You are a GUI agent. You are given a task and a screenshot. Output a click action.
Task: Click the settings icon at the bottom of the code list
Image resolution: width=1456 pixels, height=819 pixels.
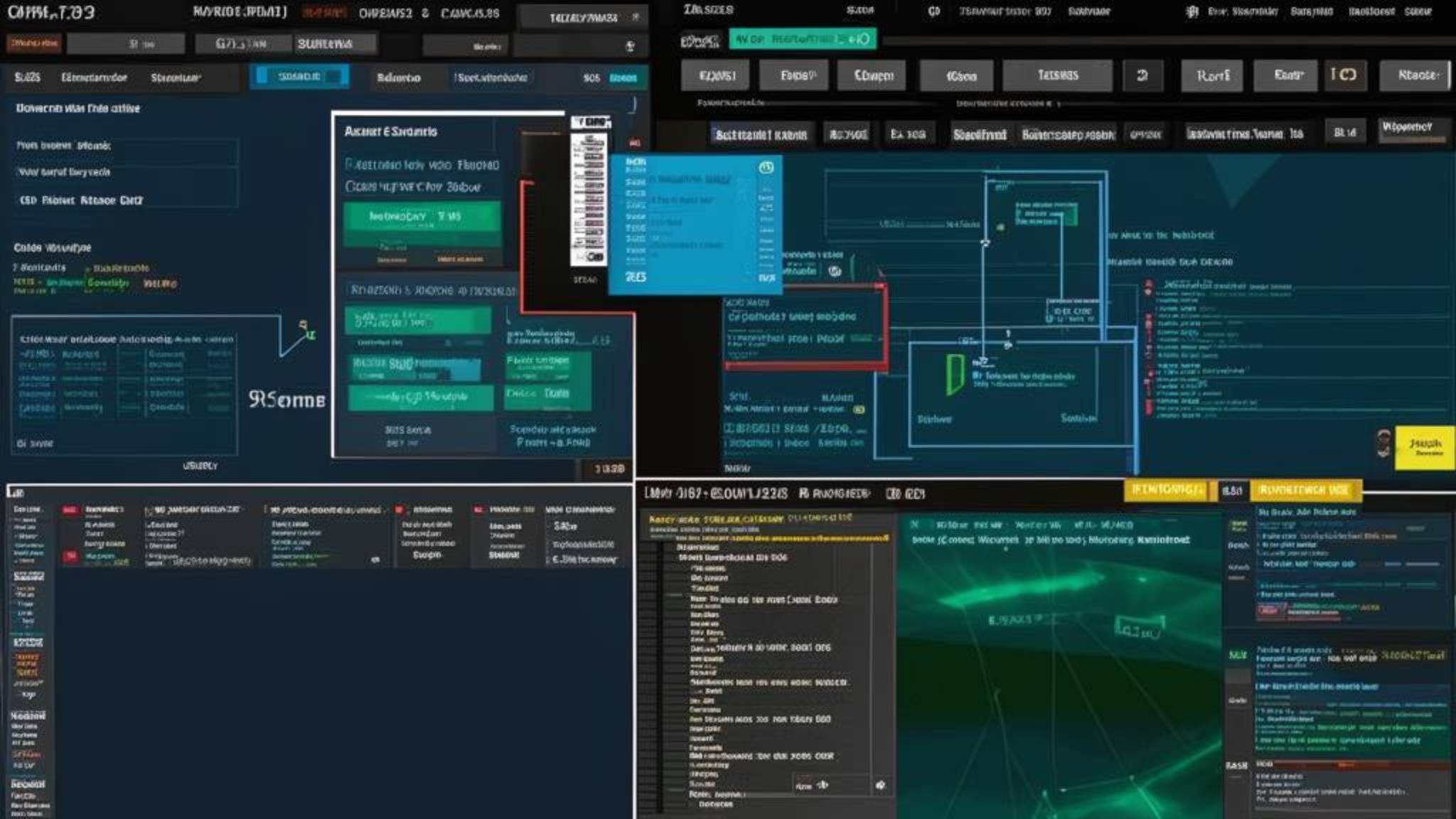pyautogui.click(x=880, y=785)
